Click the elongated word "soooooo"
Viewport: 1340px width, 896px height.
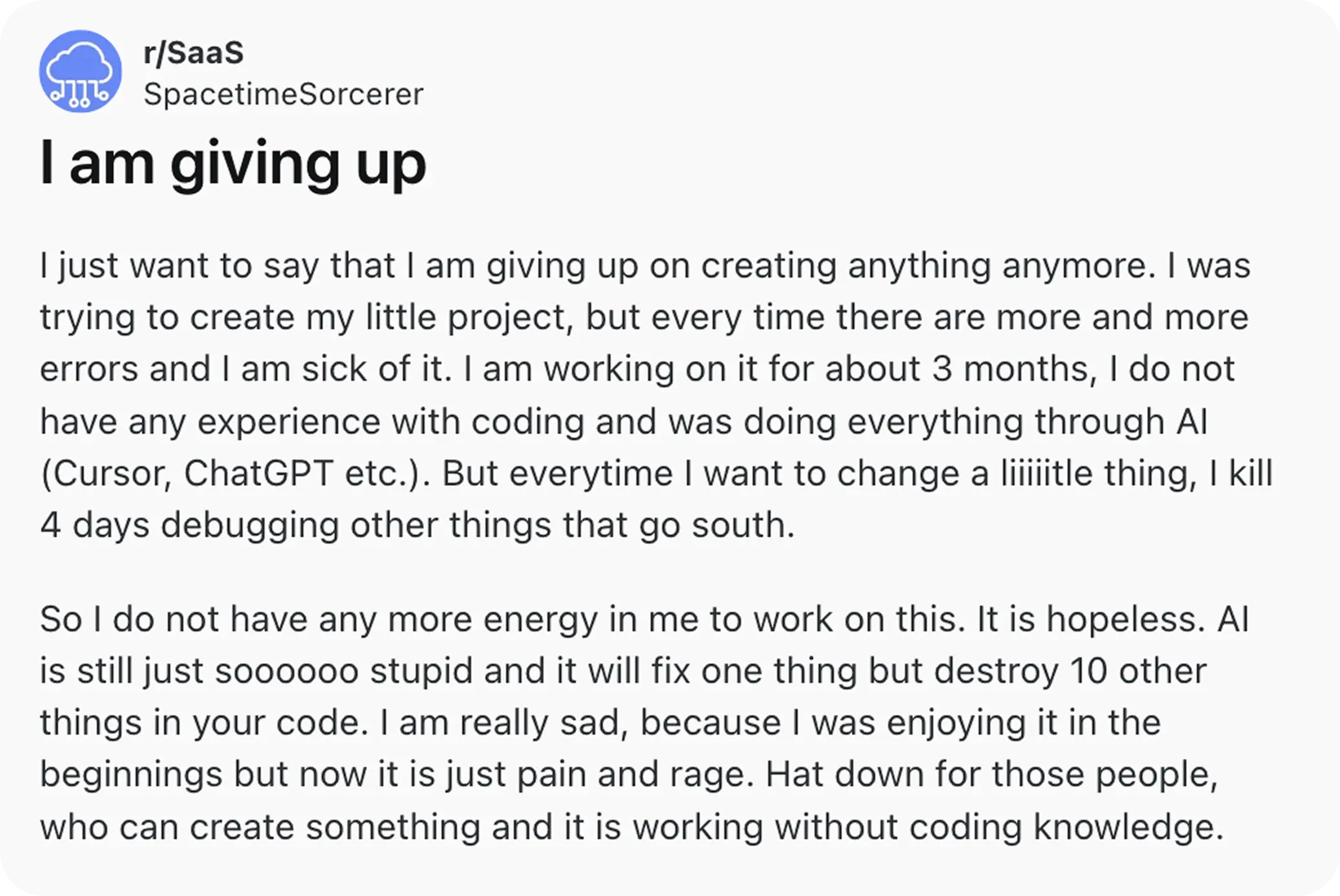tap(287, 671)
